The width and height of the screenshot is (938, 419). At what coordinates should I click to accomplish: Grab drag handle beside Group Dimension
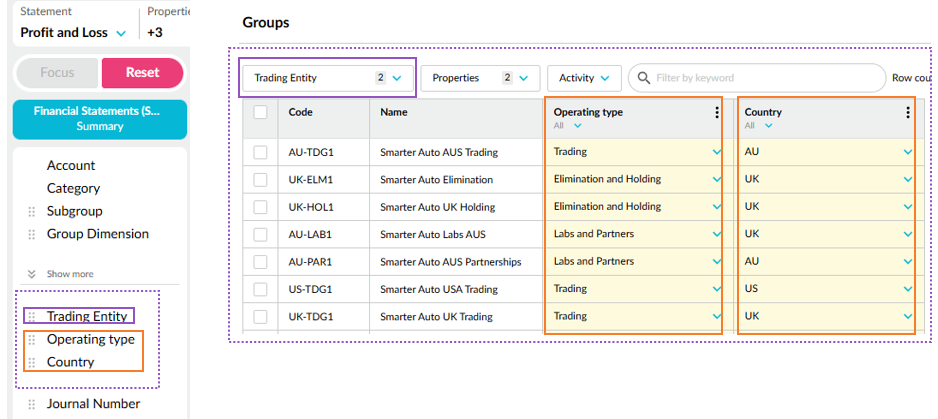(31, 235)
